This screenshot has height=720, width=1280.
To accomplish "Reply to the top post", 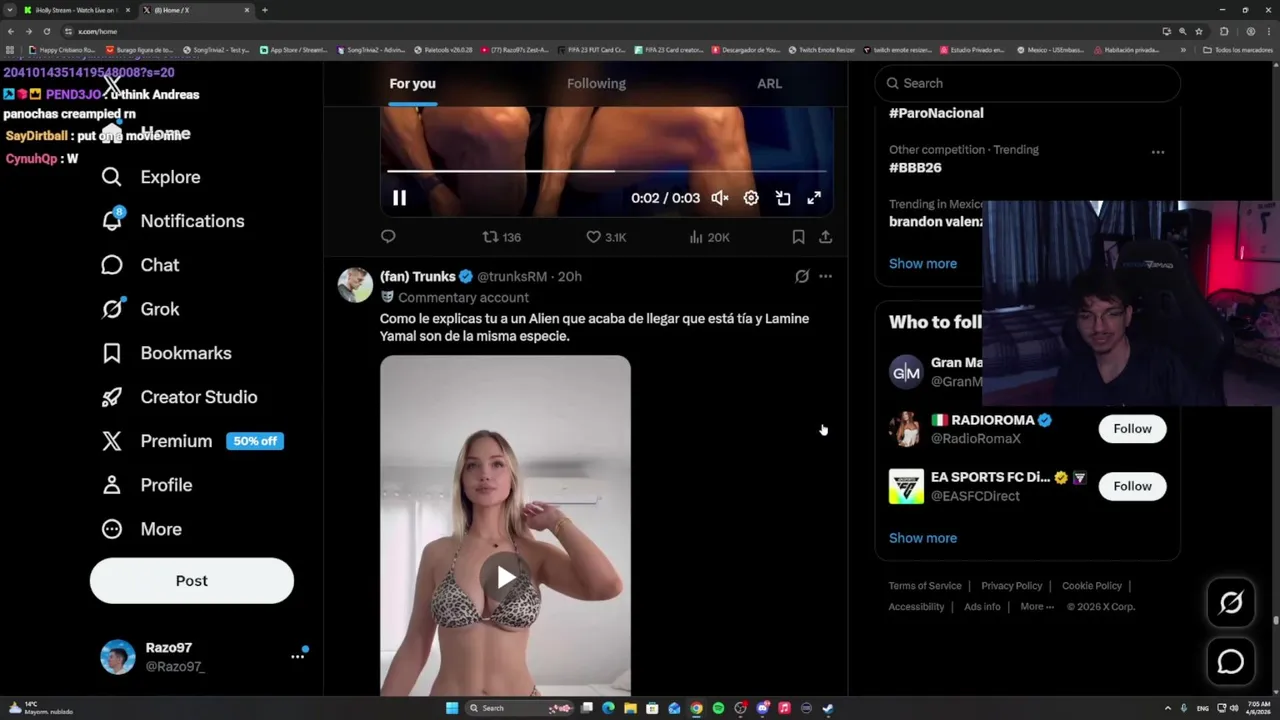I will [x=388, y=237].
